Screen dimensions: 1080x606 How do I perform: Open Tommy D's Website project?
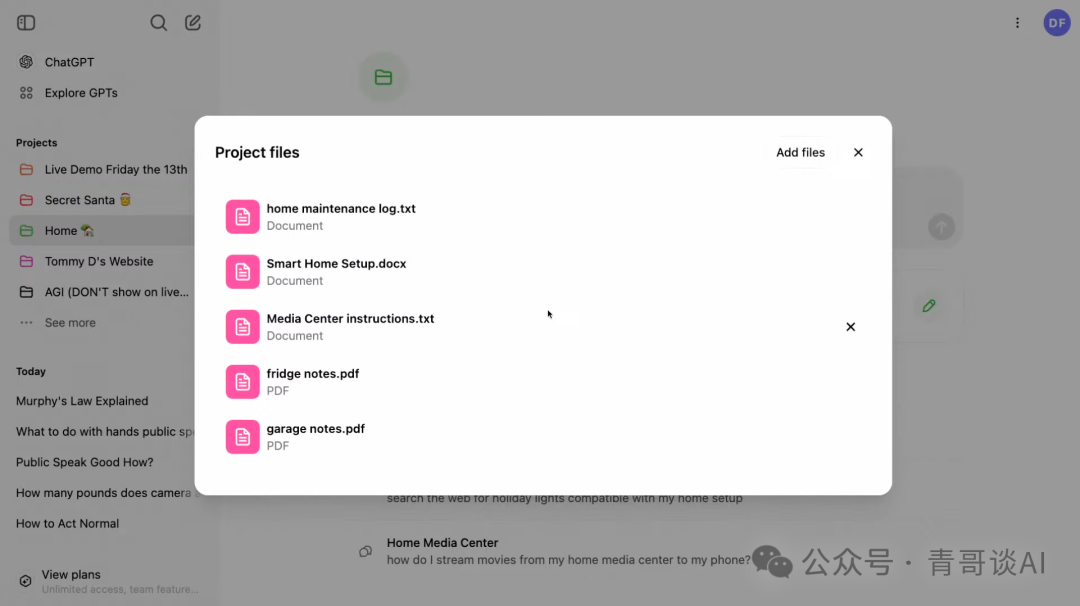(x=98, y=262)
